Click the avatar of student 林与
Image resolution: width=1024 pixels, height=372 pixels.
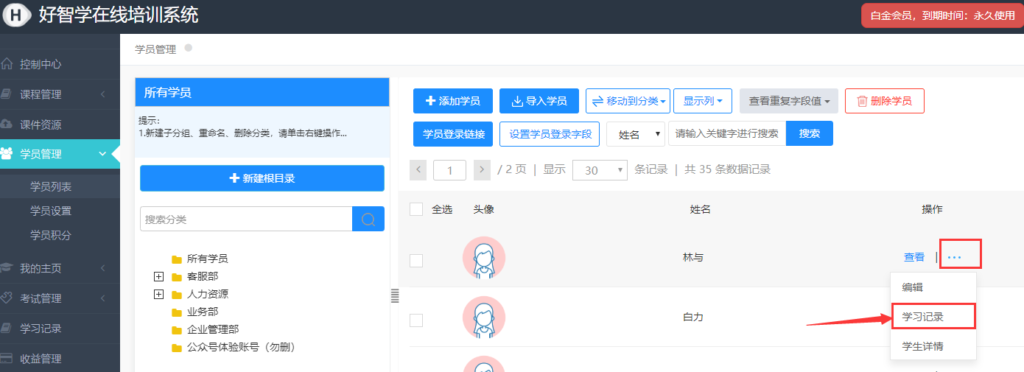[484, 258]
